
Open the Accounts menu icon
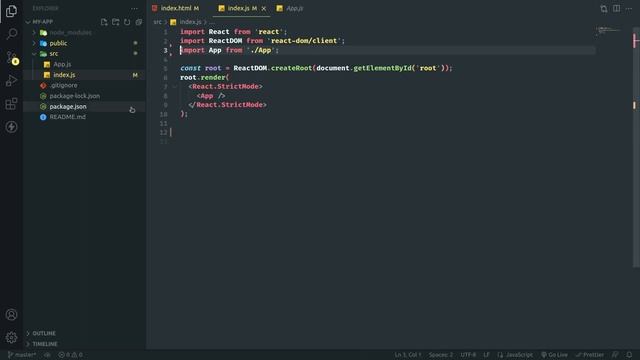(x=11, y=315)
